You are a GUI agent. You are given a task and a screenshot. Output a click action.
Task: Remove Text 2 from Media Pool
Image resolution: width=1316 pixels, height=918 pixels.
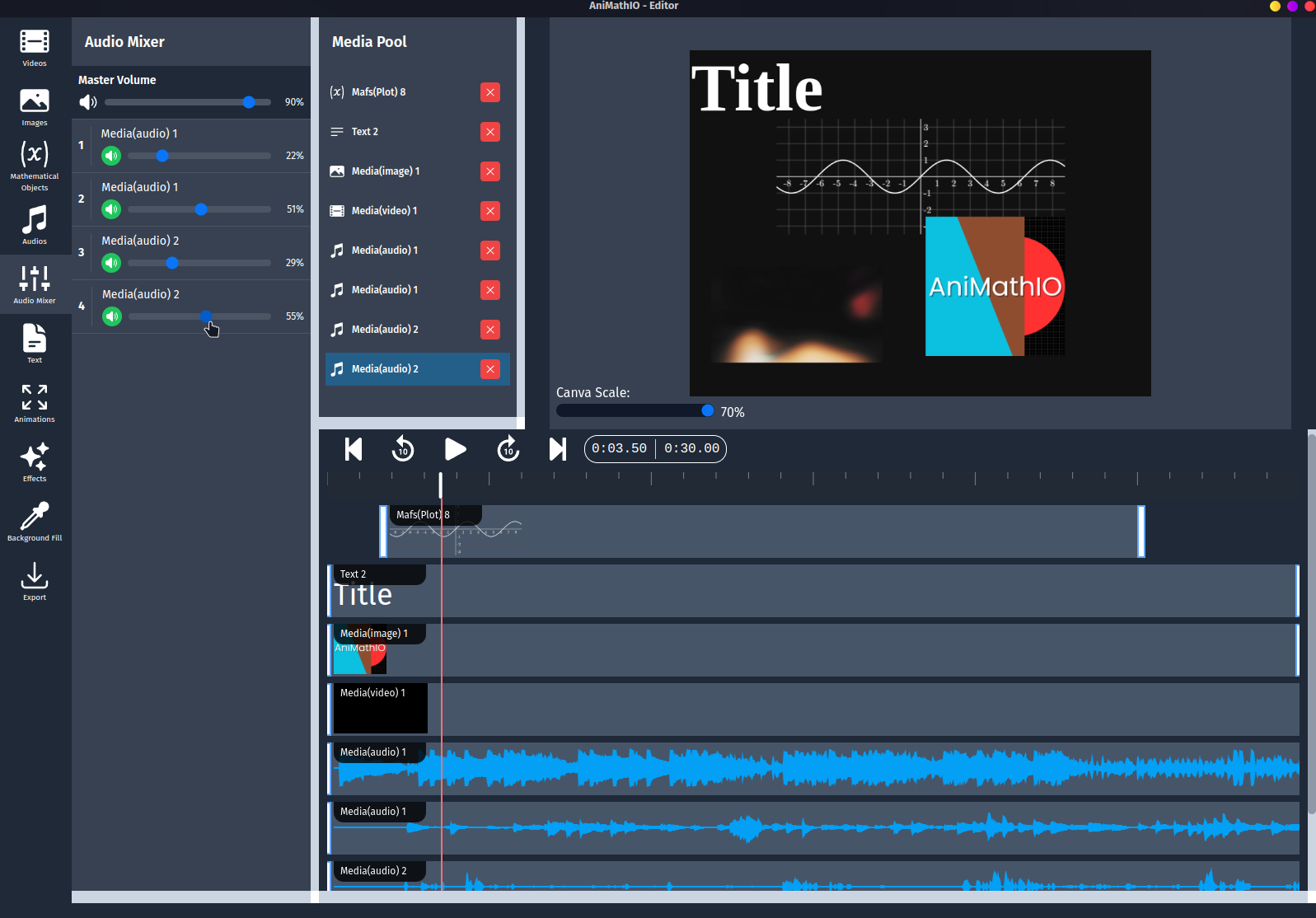[x=490, y=132]
